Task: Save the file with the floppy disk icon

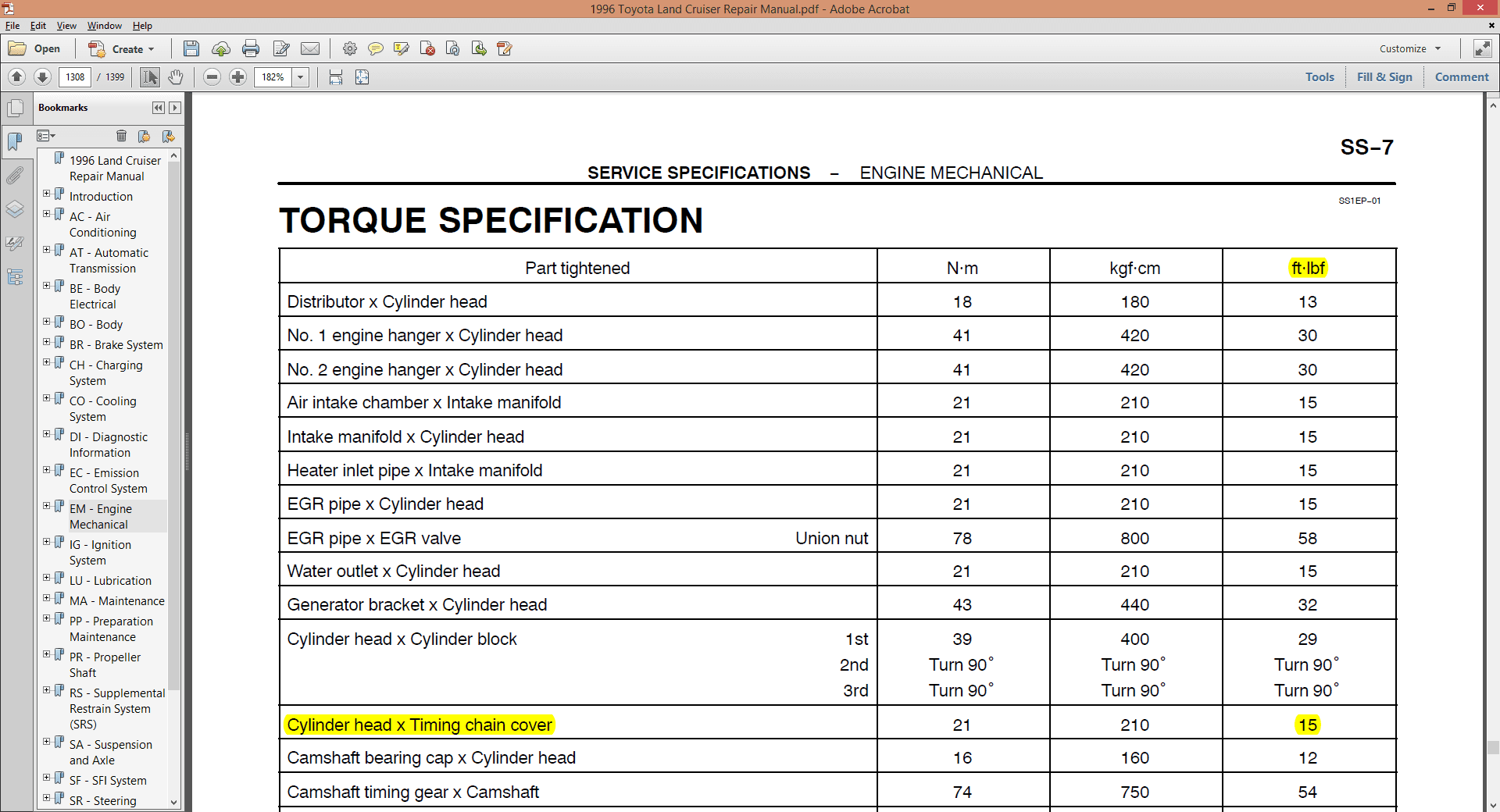Action: point(191,48)
